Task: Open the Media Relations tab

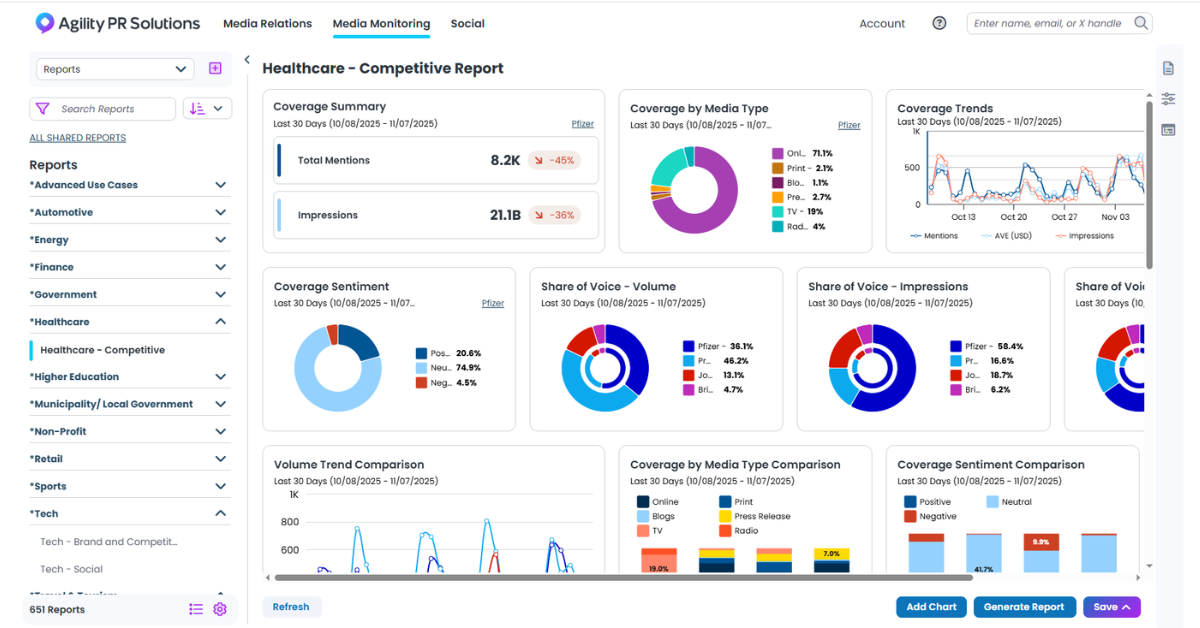Action: pyautogui.click(x=267, y=23)
